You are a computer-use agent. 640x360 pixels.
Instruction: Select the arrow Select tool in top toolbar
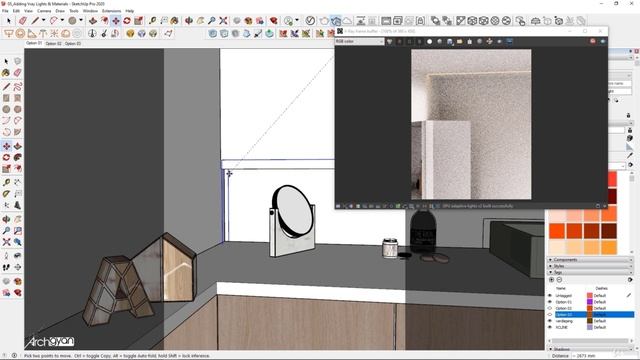coord(9,20)
